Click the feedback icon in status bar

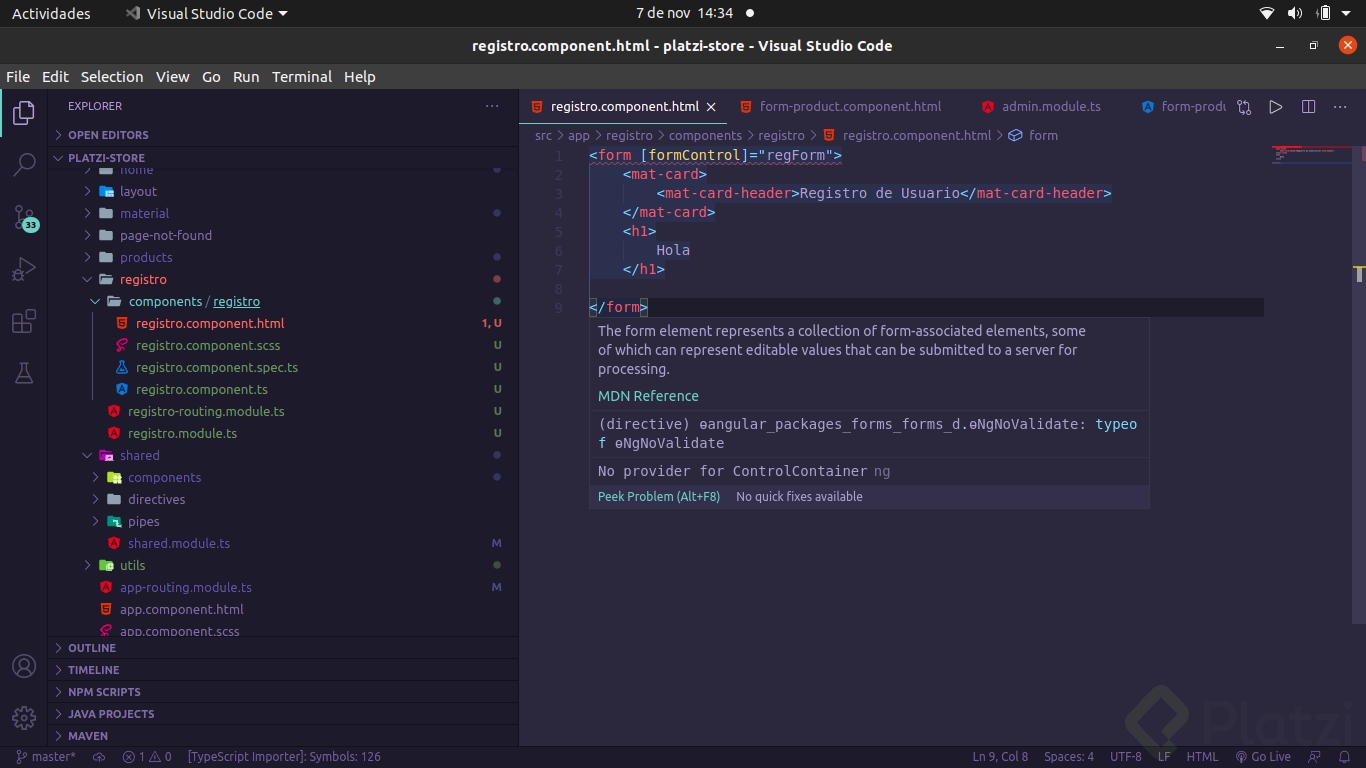point(1315,757)
